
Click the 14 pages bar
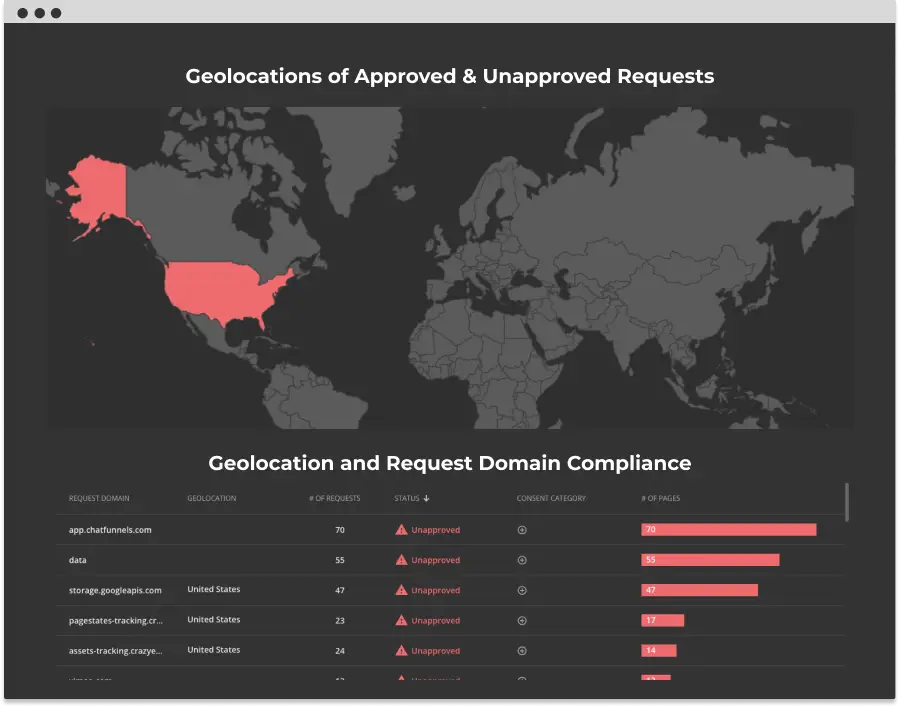pos(659,650)
